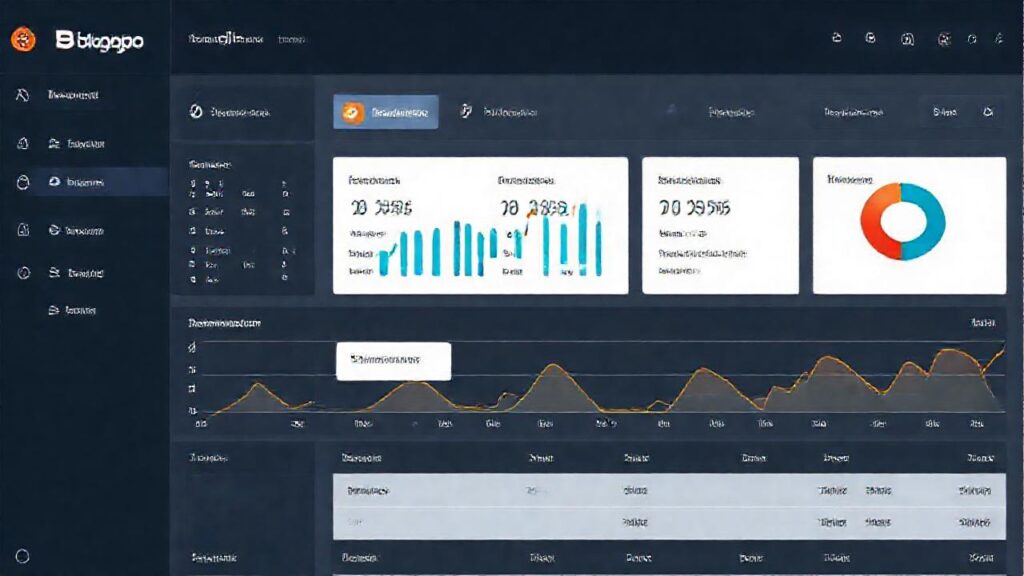Click the third icon in the top-right header group

pyautogui.click(x=907, y=39)
